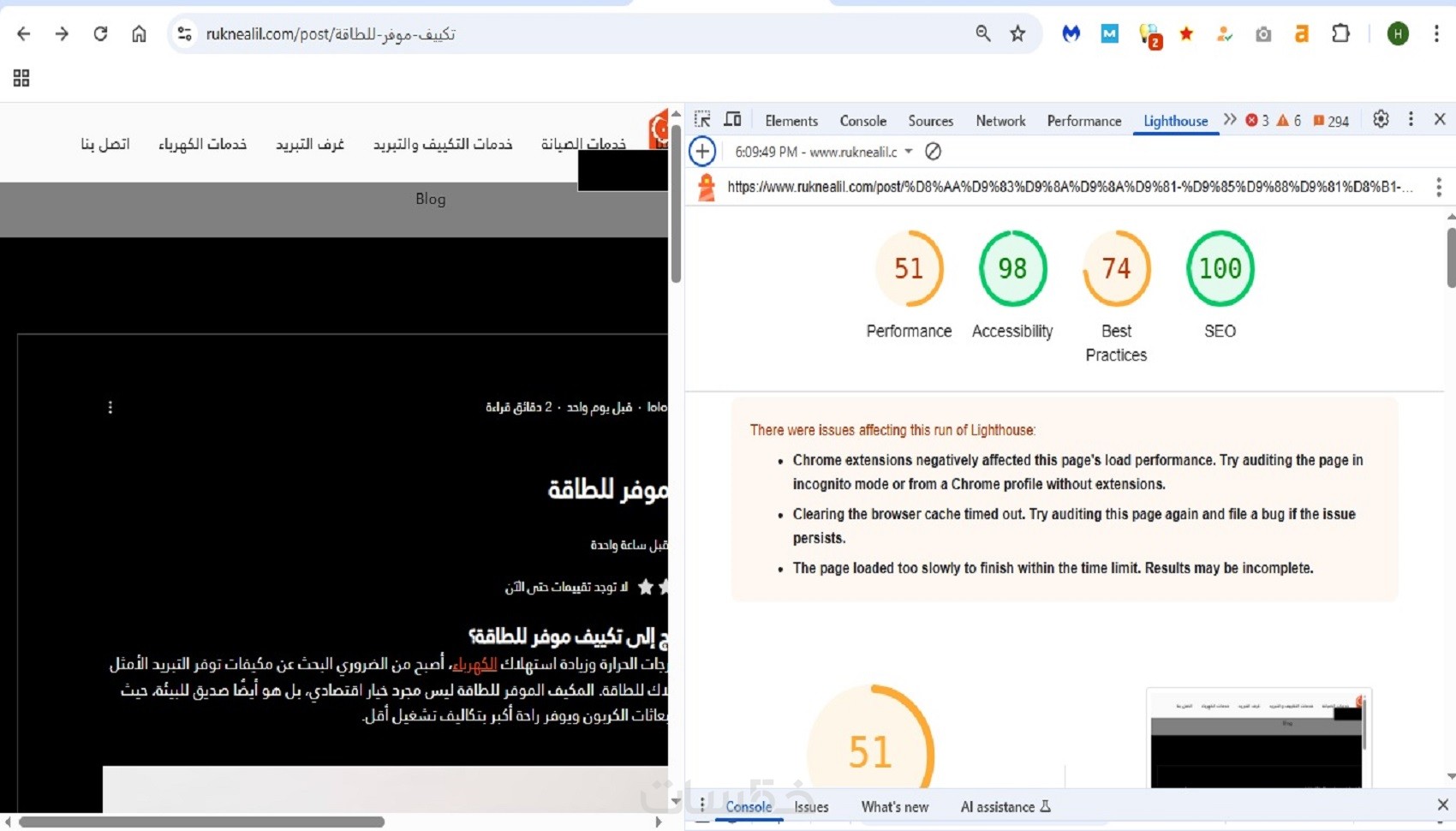Open DevTools settings gear
The image size is (1456, 831).
(x=1381, y=119)
